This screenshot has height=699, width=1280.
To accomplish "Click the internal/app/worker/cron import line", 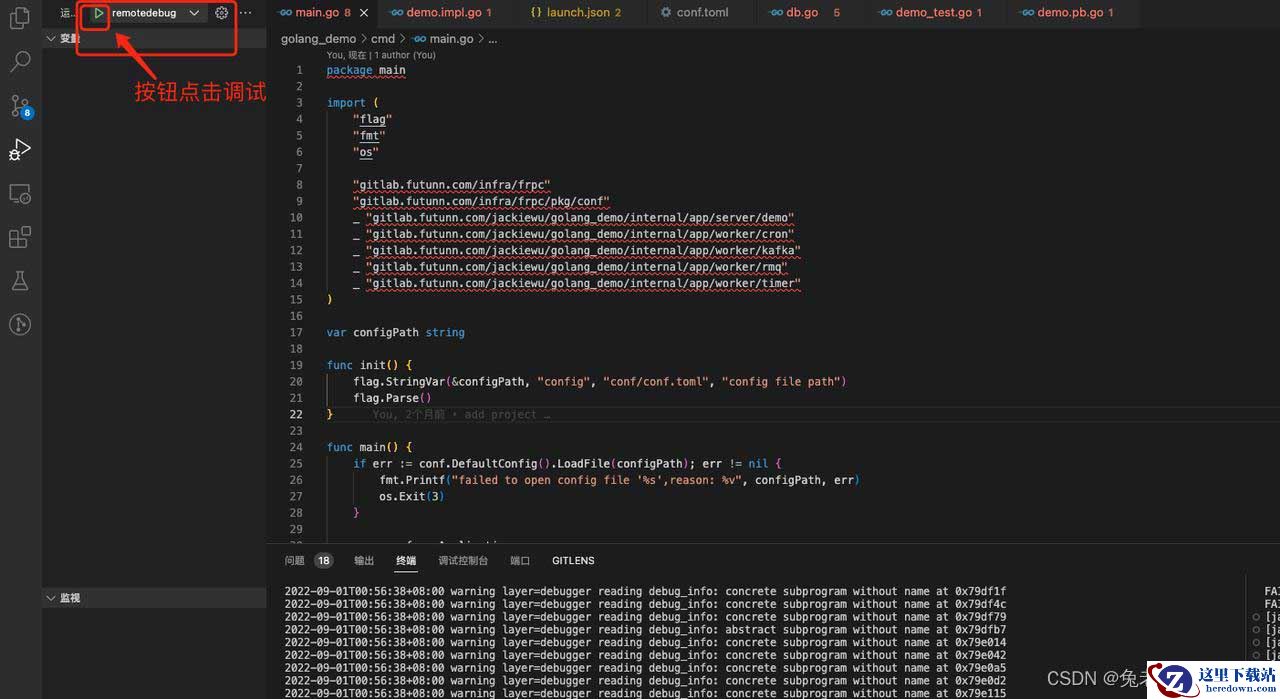I will (x=573, y=234).
